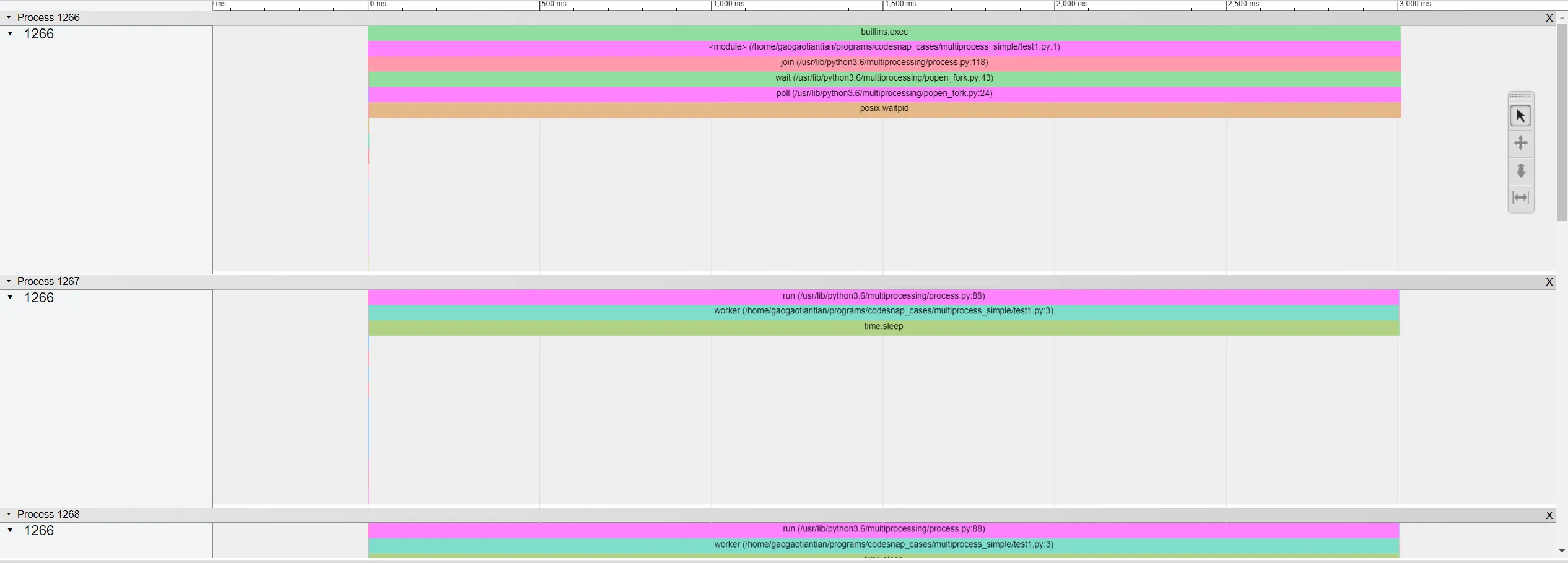Click the 2,500 ms ruler mark

pos(1243,4)
